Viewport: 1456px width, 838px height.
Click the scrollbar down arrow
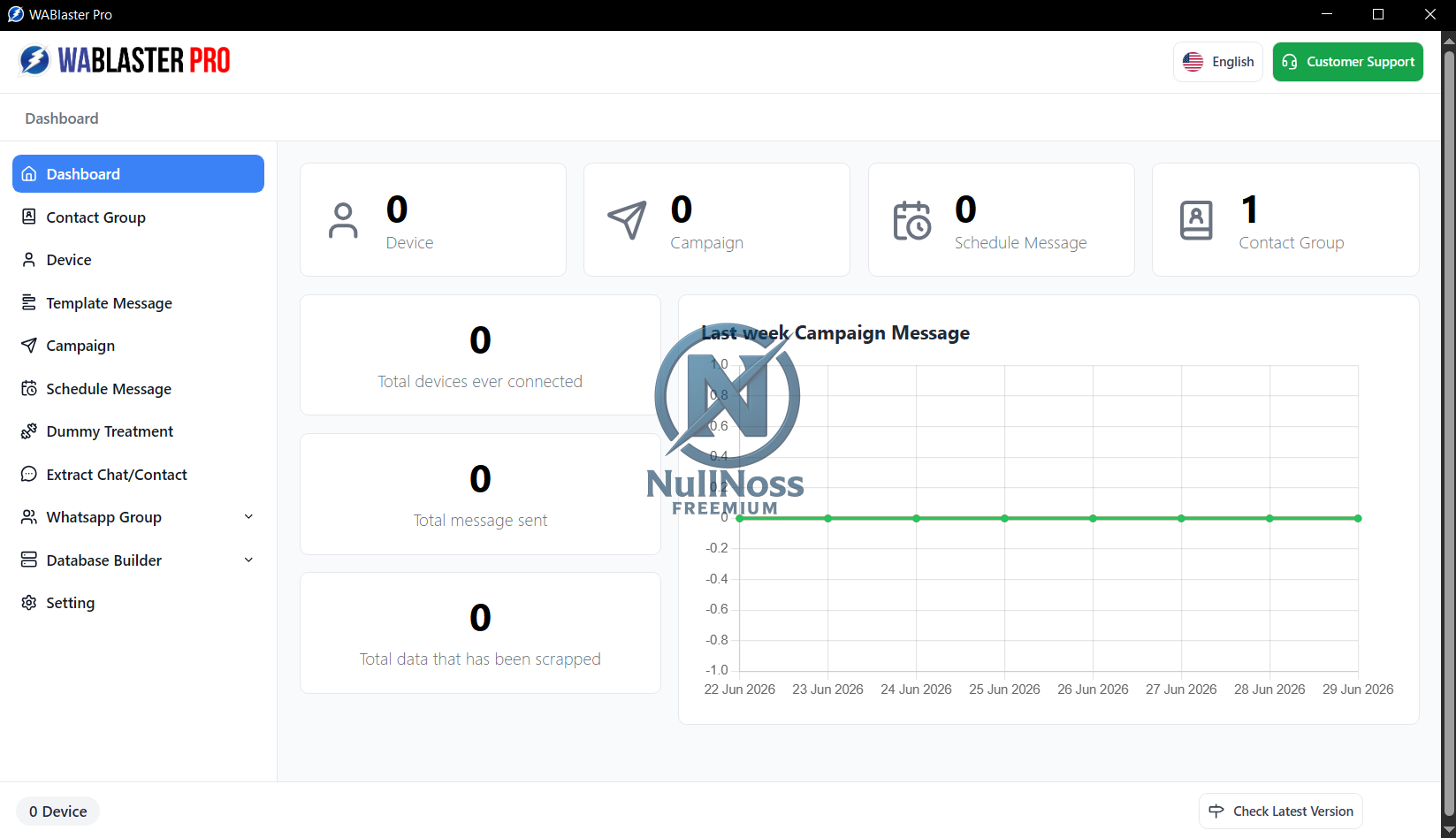point(1449,829)
